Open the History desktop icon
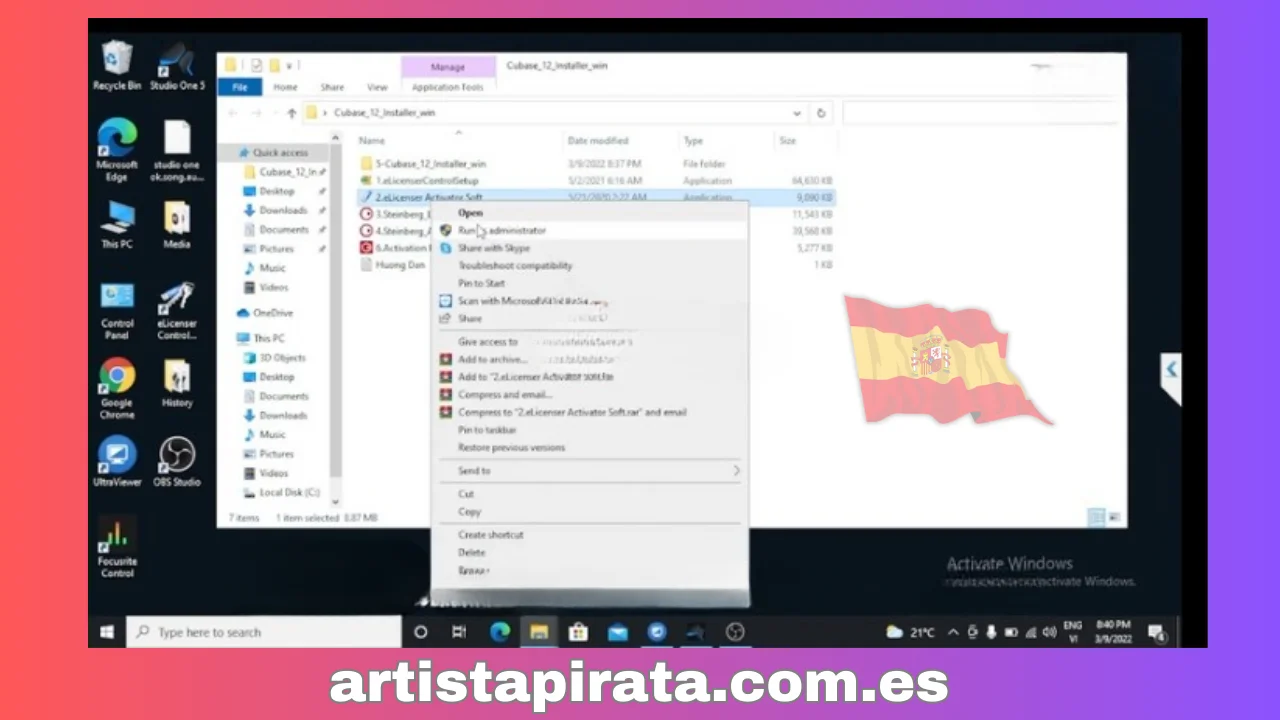This screenshot has height=720, width=1280. (177, 382)
